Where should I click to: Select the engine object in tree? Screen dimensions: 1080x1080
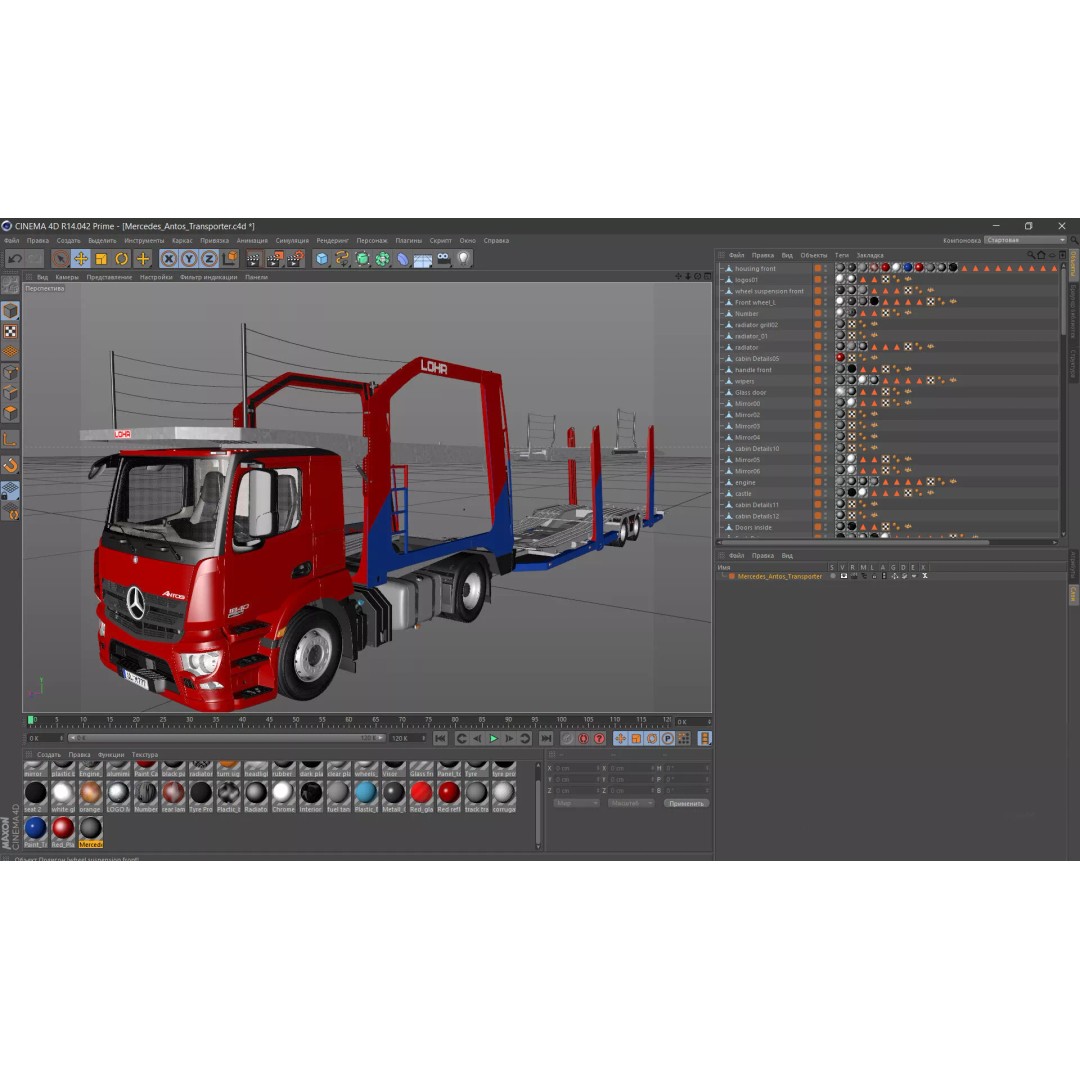745,483
